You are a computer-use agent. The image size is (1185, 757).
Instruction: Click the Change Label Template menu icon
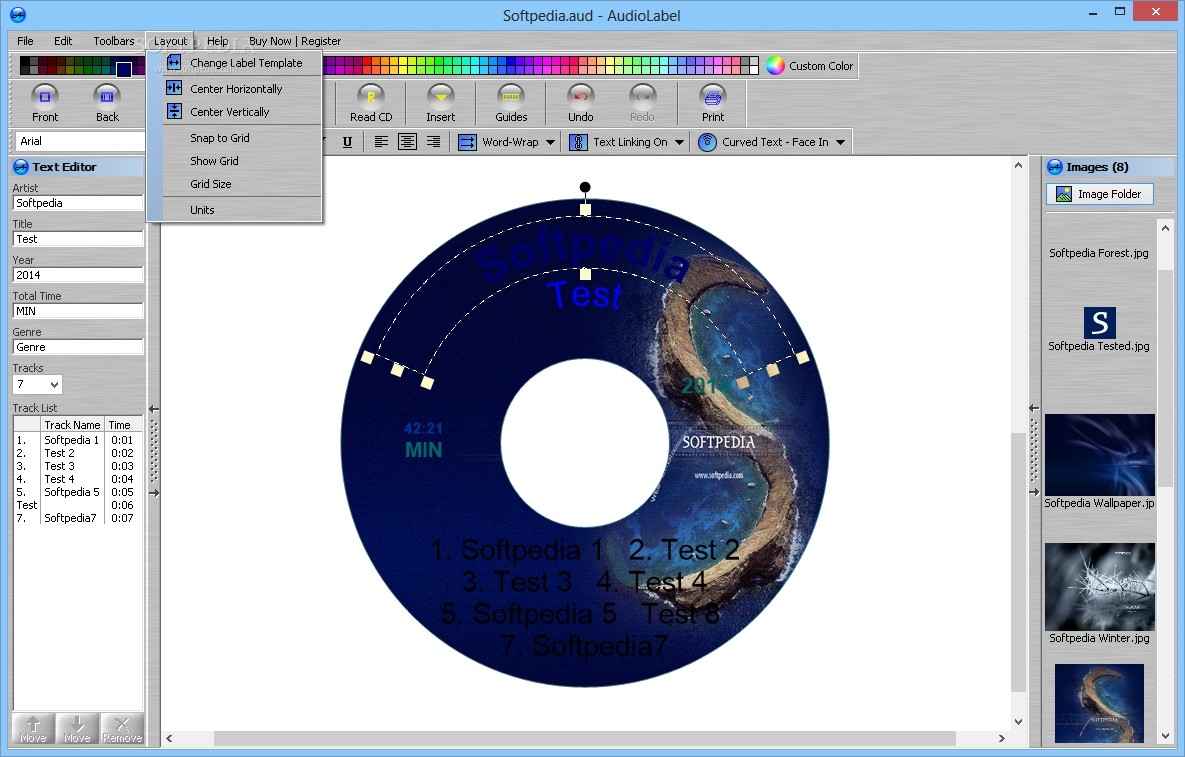[175, 63]
